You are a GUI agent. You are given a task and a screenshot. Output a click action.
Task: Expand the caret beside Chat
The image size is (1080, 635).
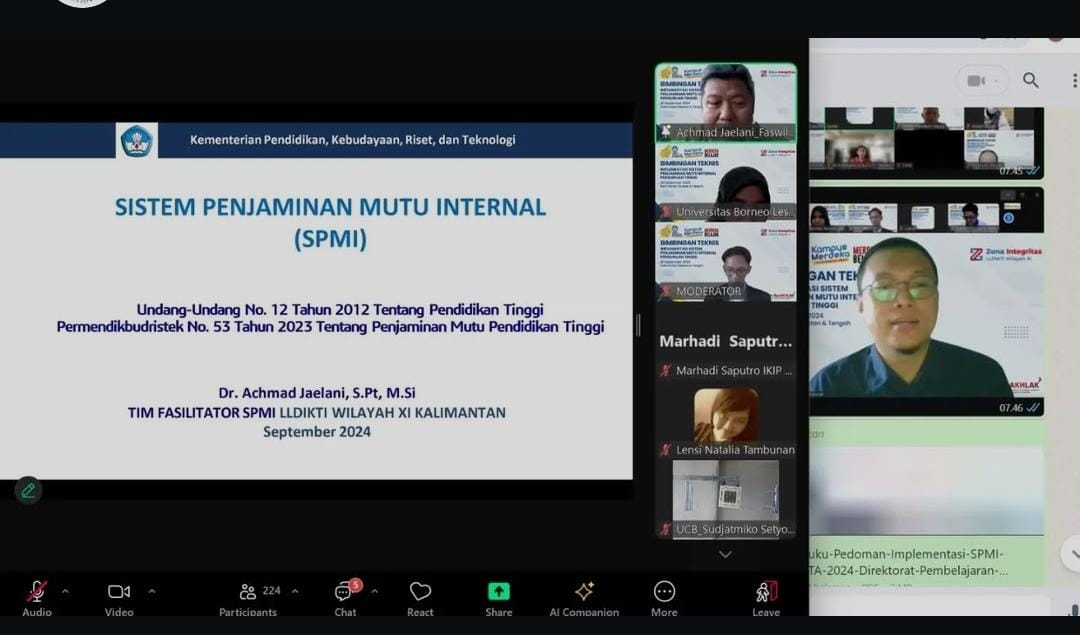coord(374,591)
